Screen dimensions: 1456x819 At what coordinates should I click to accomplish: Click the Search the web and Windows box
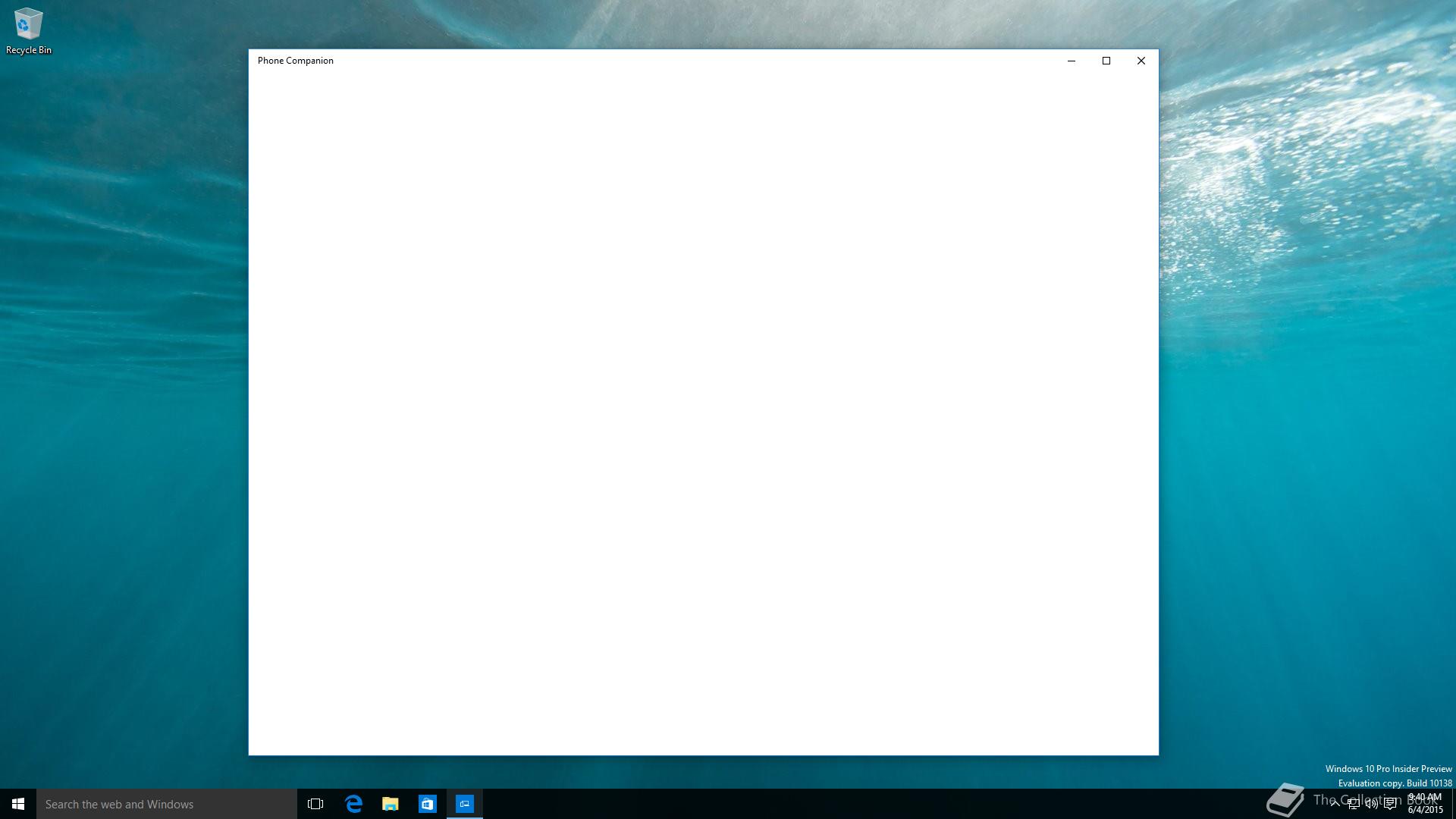point(167,804)
